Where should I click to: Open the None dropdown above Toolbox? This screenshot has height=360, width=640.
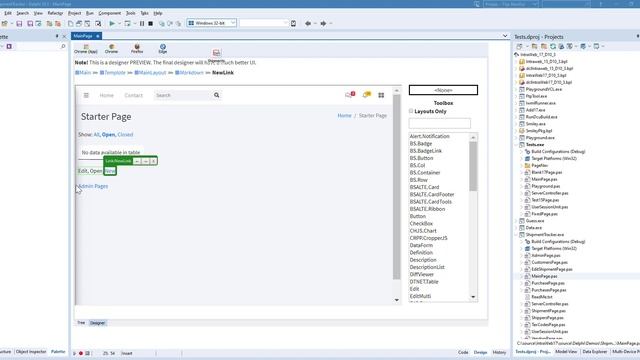click(x=443, y=90)
